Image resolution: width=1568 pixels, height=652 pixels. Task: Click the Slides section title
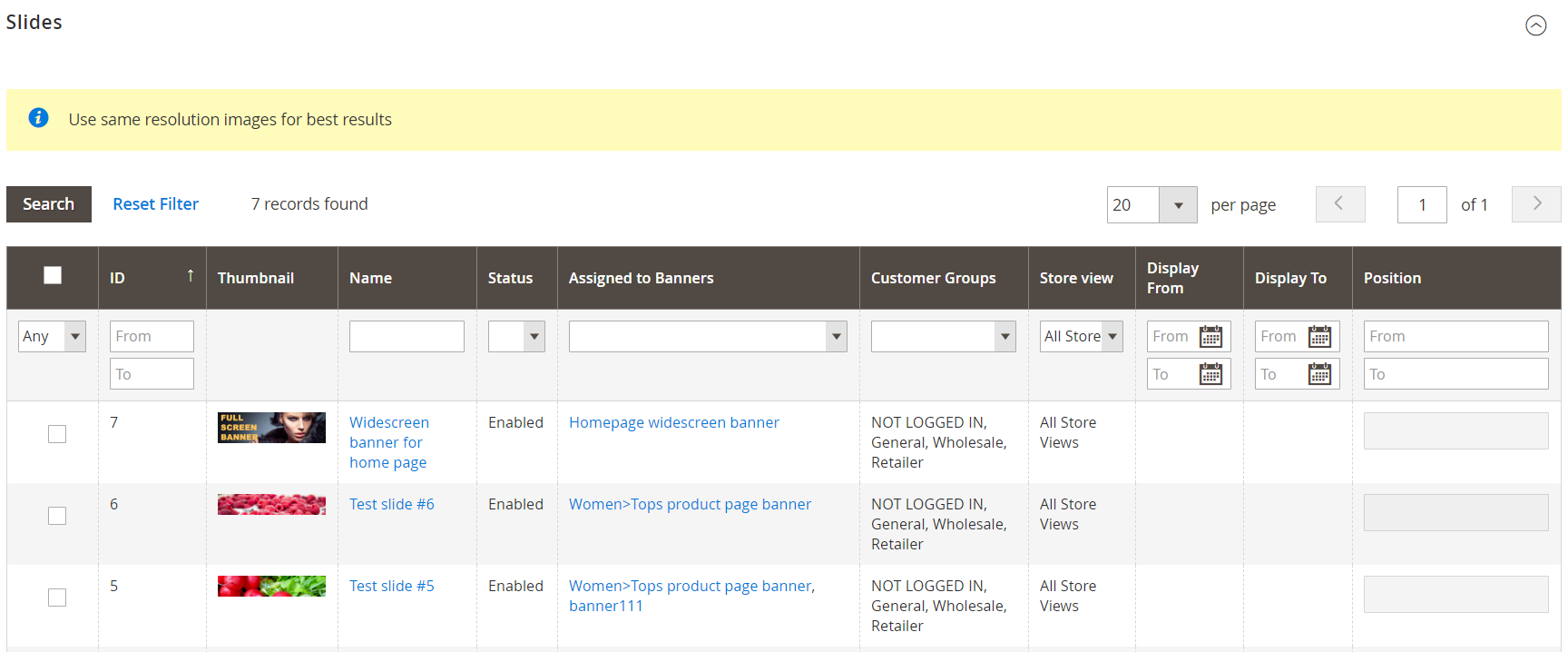34,22
